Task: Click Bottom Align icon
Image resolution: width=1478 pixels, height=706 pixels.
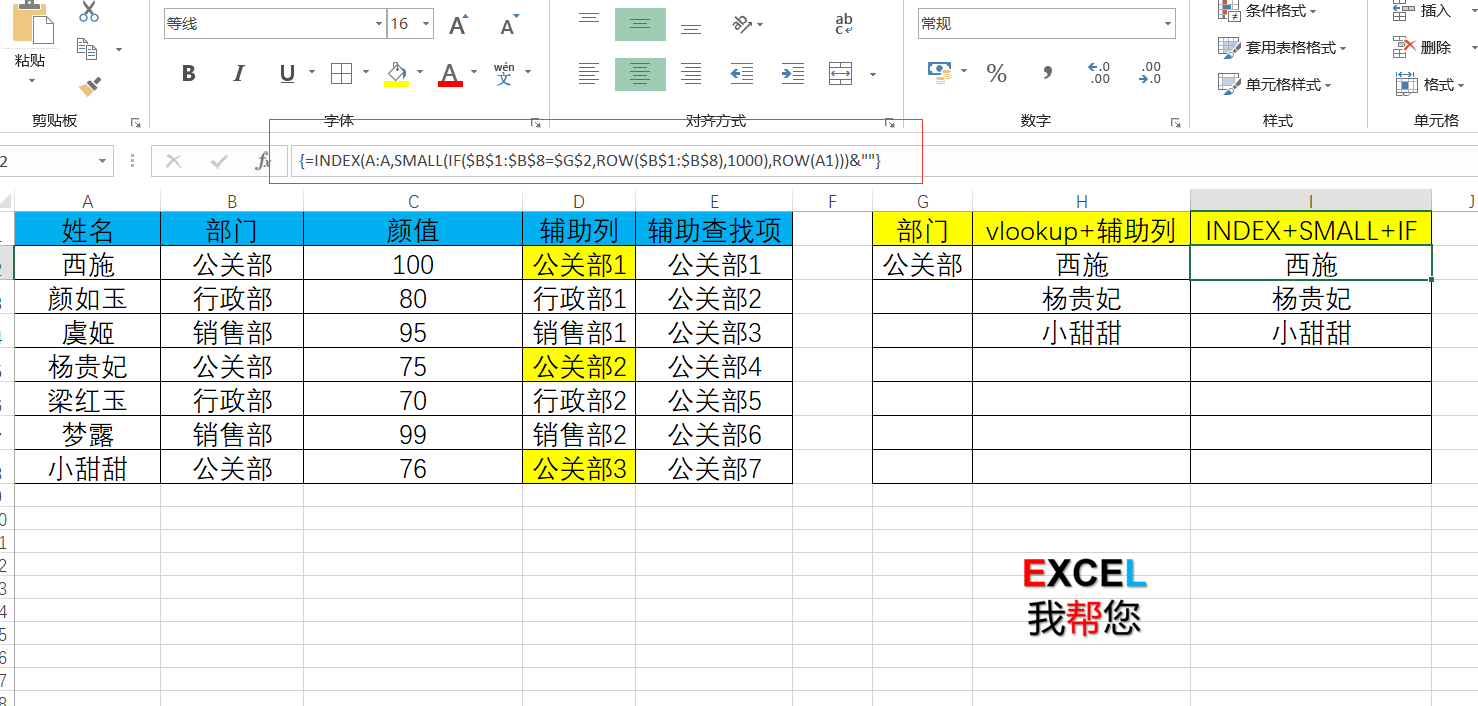Action: pos(690,26)
